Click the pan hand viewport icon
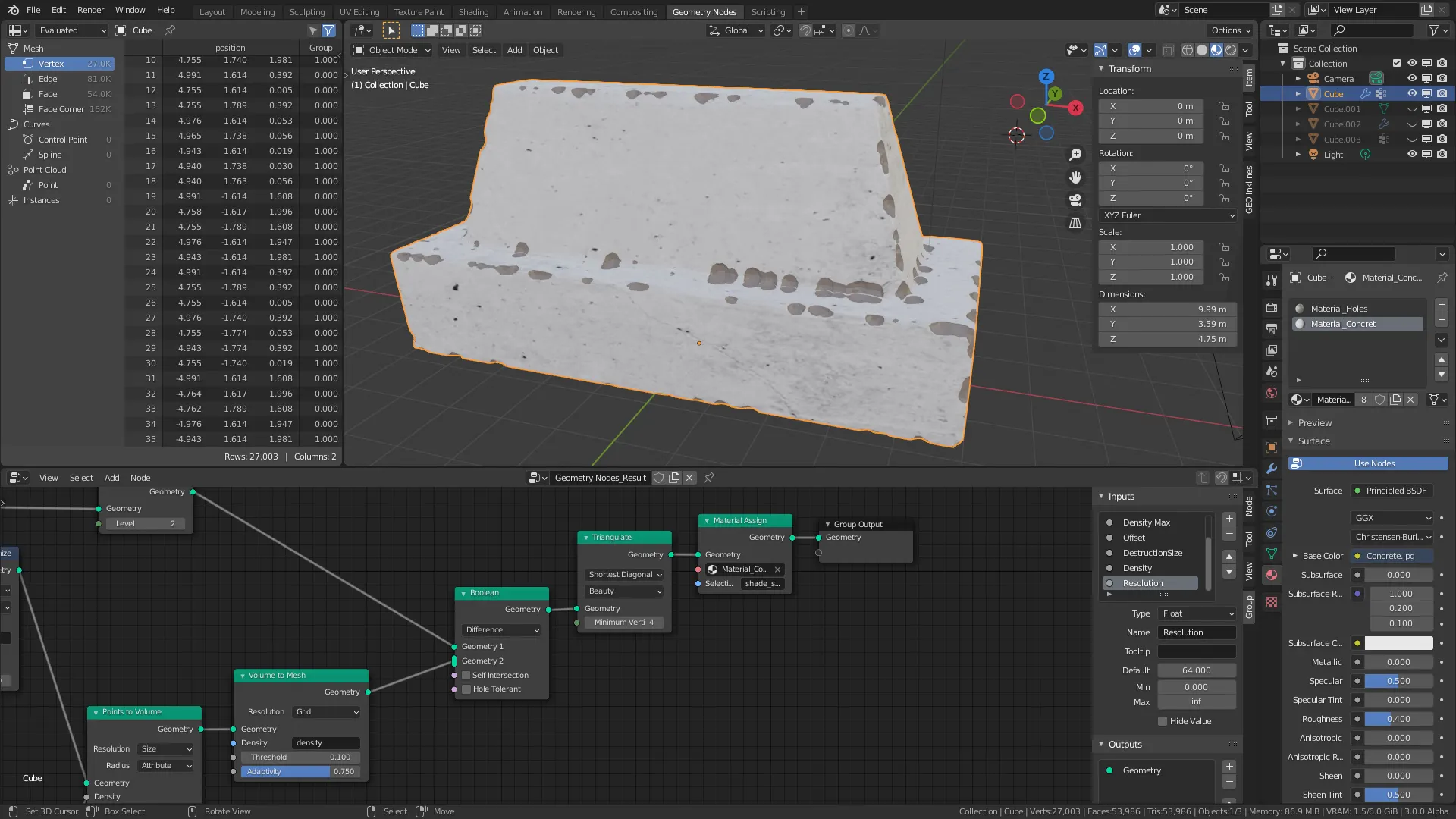 click(1075, 177)
